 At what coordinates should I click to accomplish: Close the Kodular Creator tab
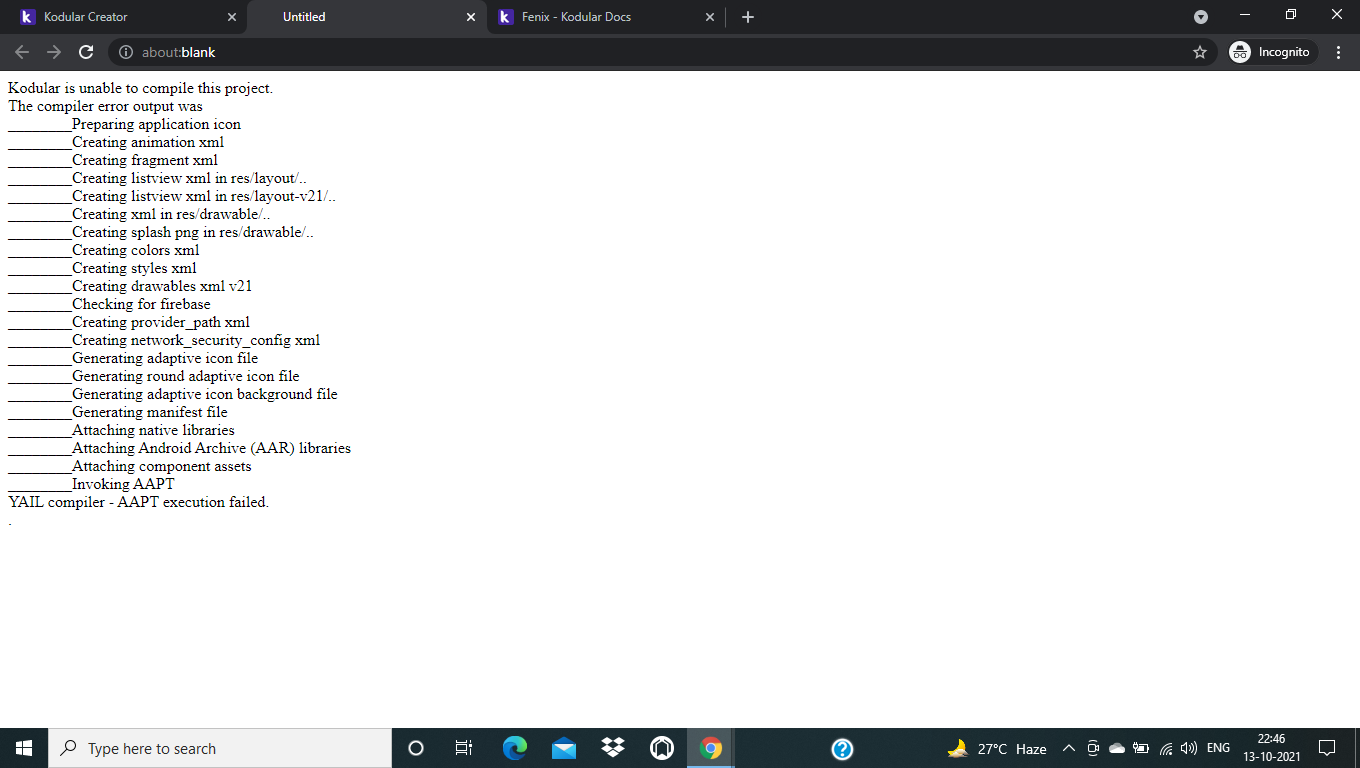[x=232, y=17]
